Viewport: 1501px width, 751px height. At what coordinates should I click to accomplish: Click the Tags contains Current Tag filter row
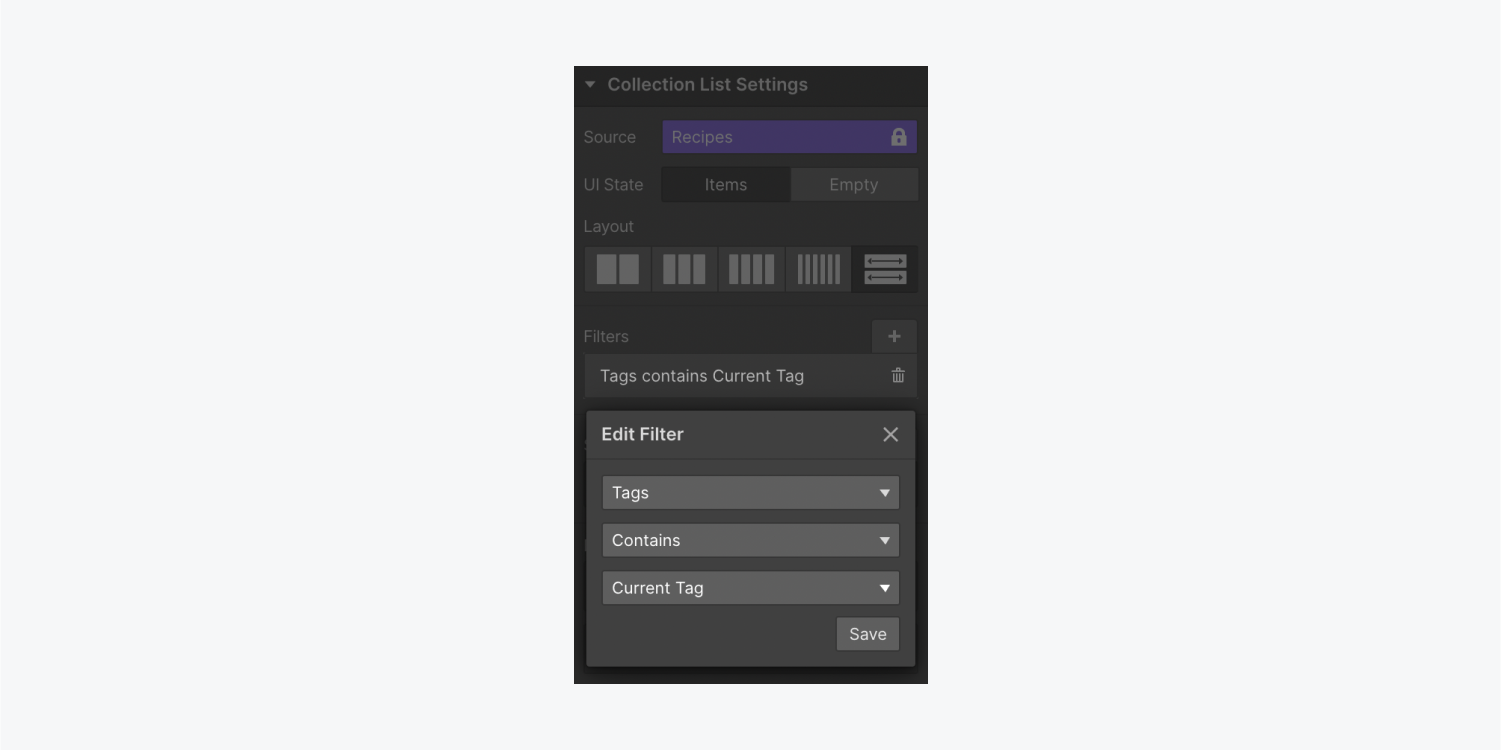point(751,376)
